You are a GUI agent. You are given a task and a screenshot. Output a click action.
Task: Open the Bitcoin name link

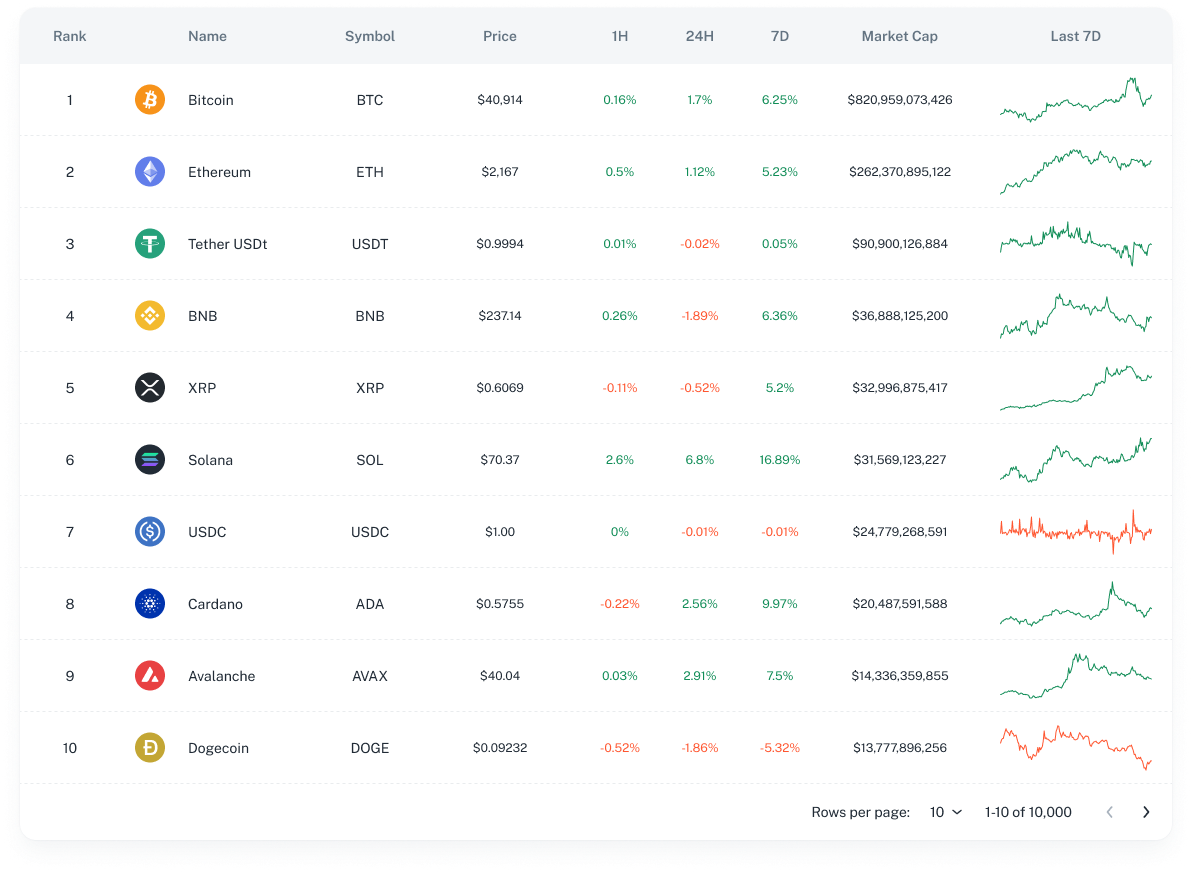(211, 100)
